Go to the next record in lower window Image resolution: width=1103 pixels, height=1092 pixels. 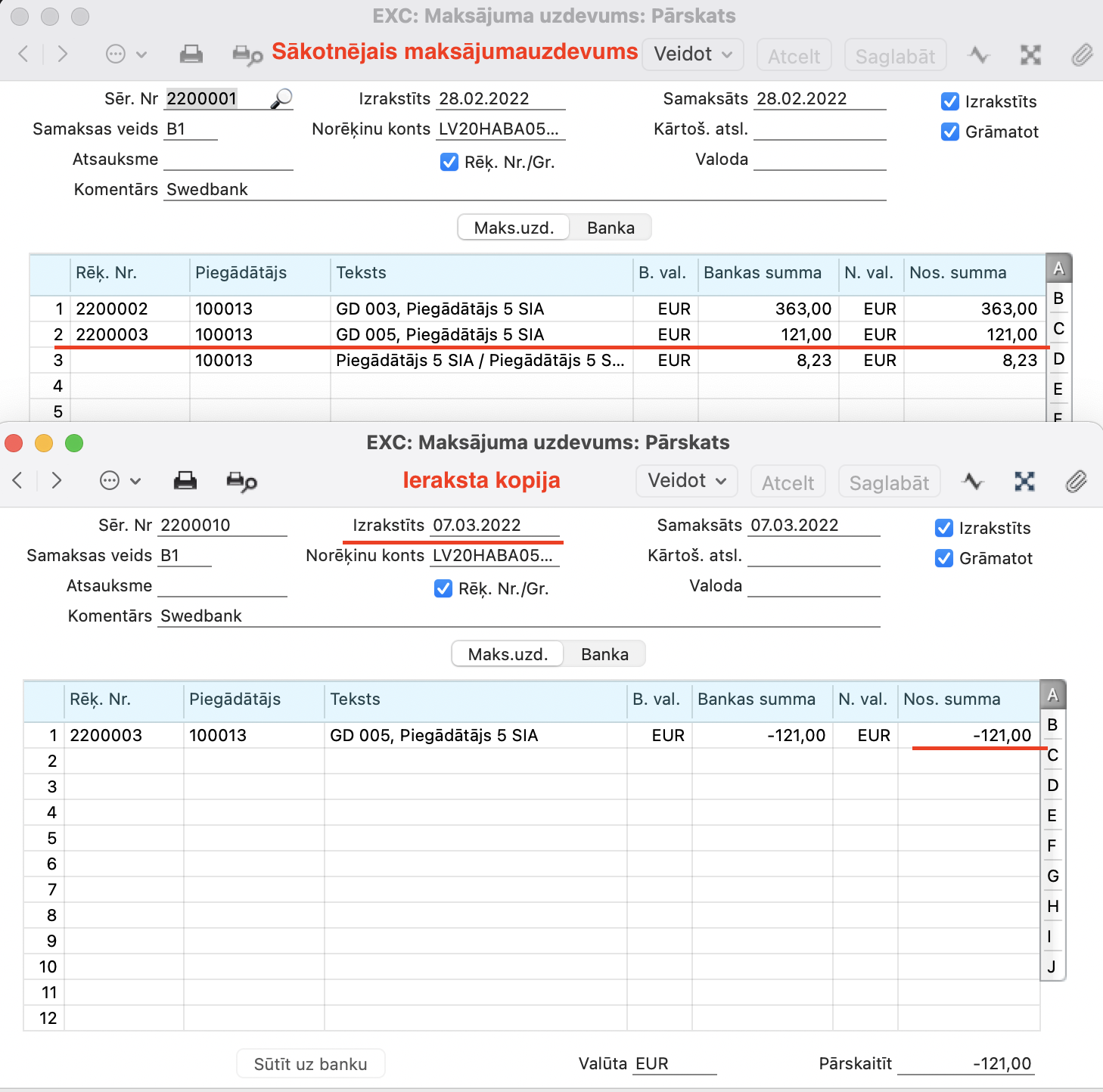tap(57, 481)
